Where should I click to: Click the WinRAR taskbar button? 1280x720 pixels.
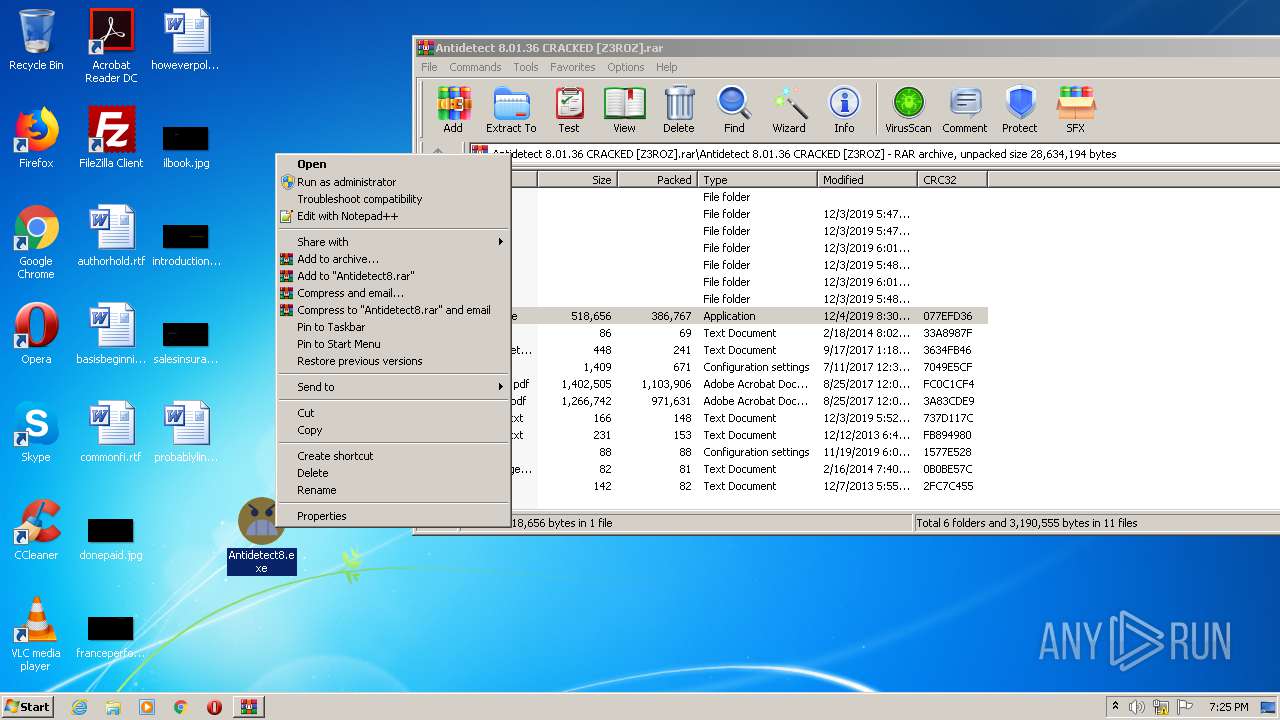click(249, 707)
